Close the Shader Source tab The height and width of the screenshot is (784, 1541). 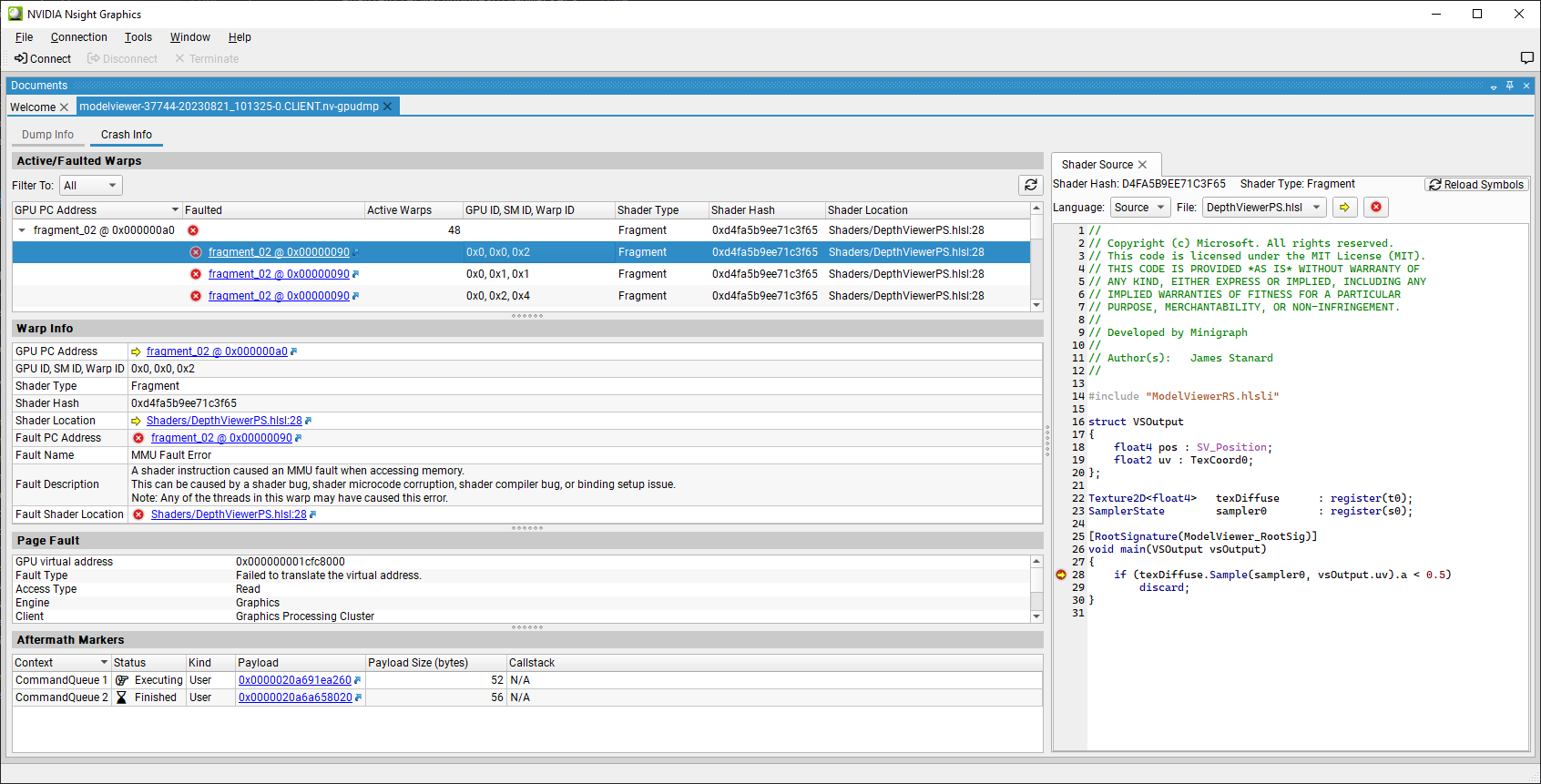click(x=1142, y=165)
